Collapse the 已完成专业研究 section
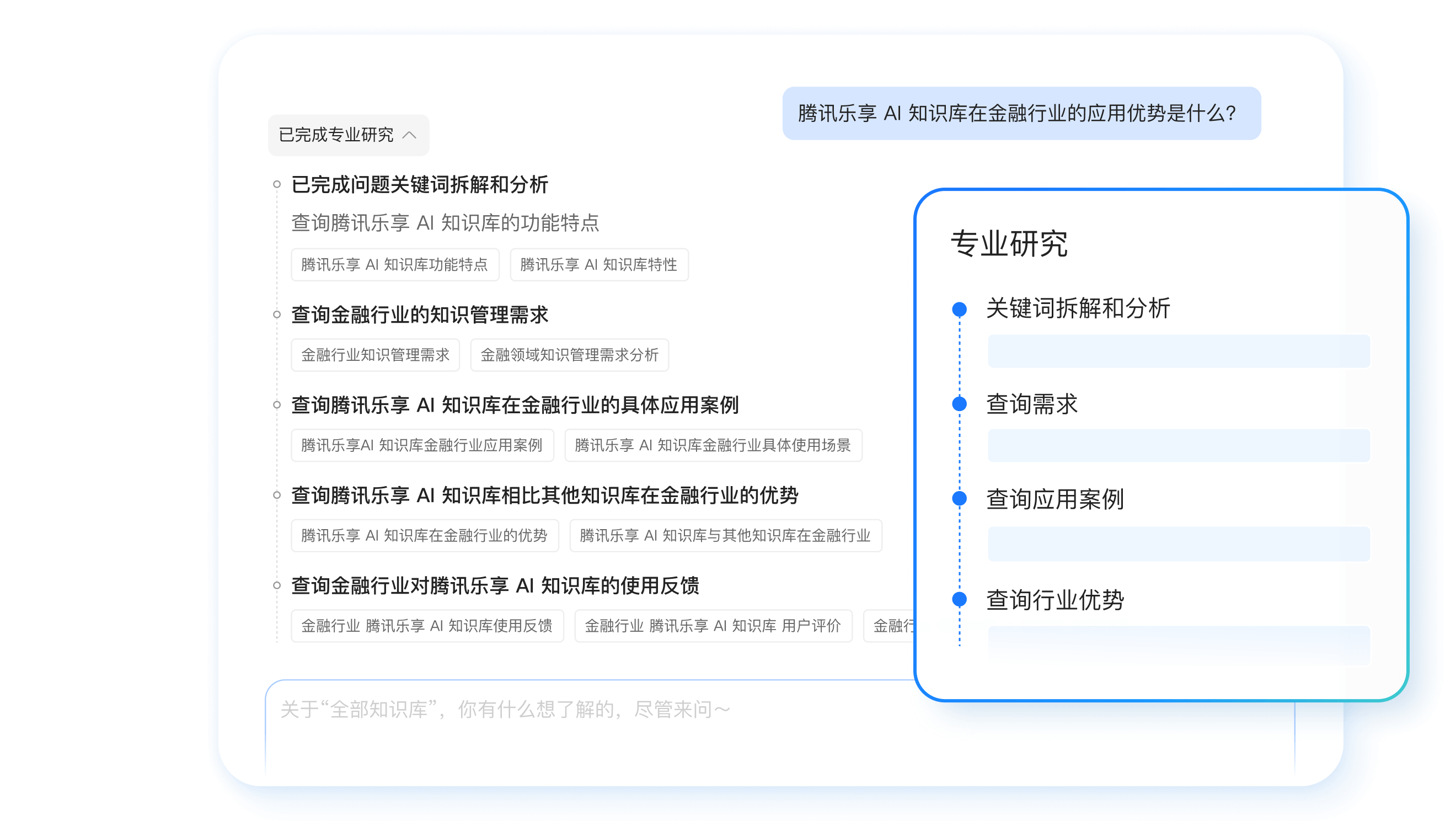Viewport: 1456px width, 821px height. click(347, 135)
